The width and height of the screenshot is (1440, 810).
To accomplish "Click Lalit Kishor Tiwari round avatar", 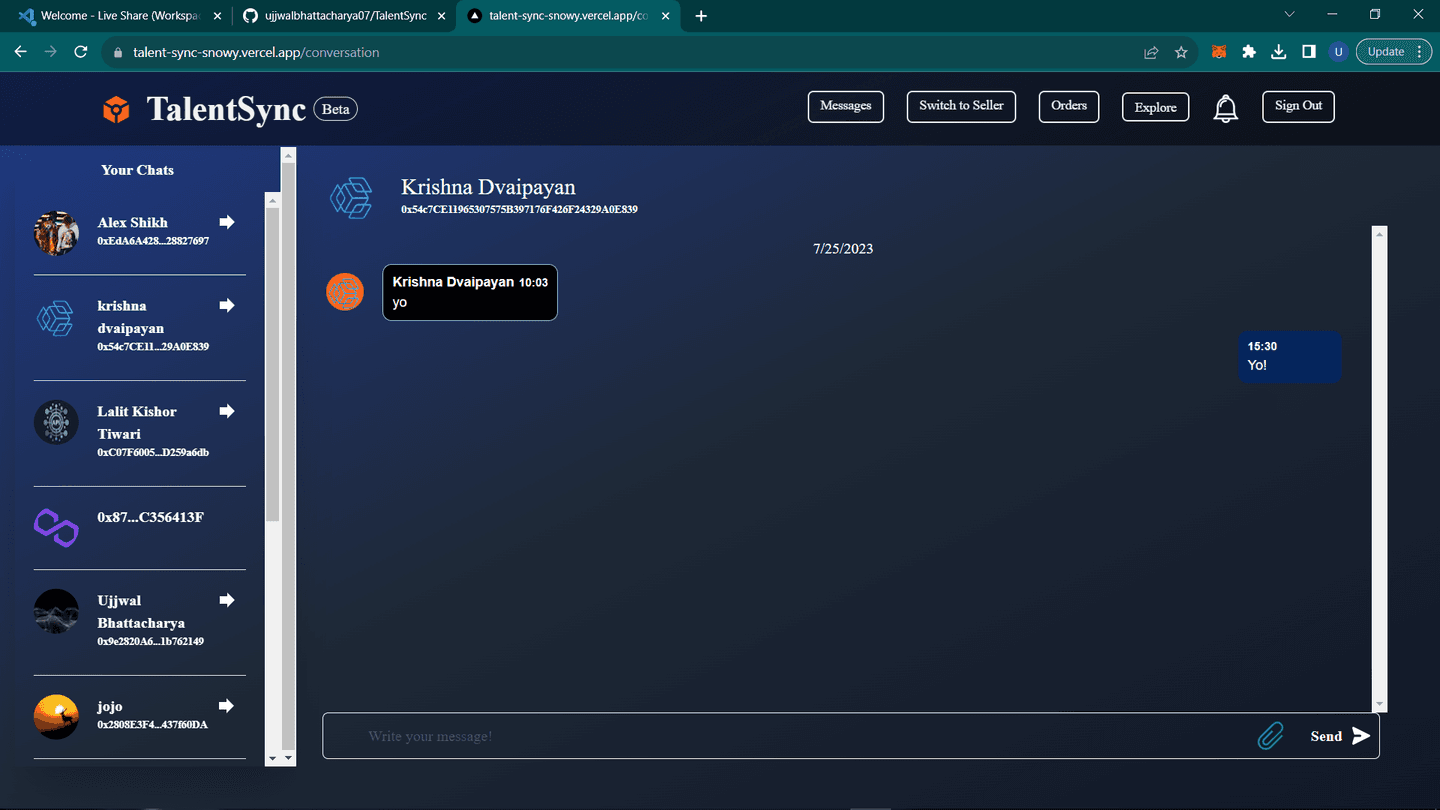I will [56, 422].
